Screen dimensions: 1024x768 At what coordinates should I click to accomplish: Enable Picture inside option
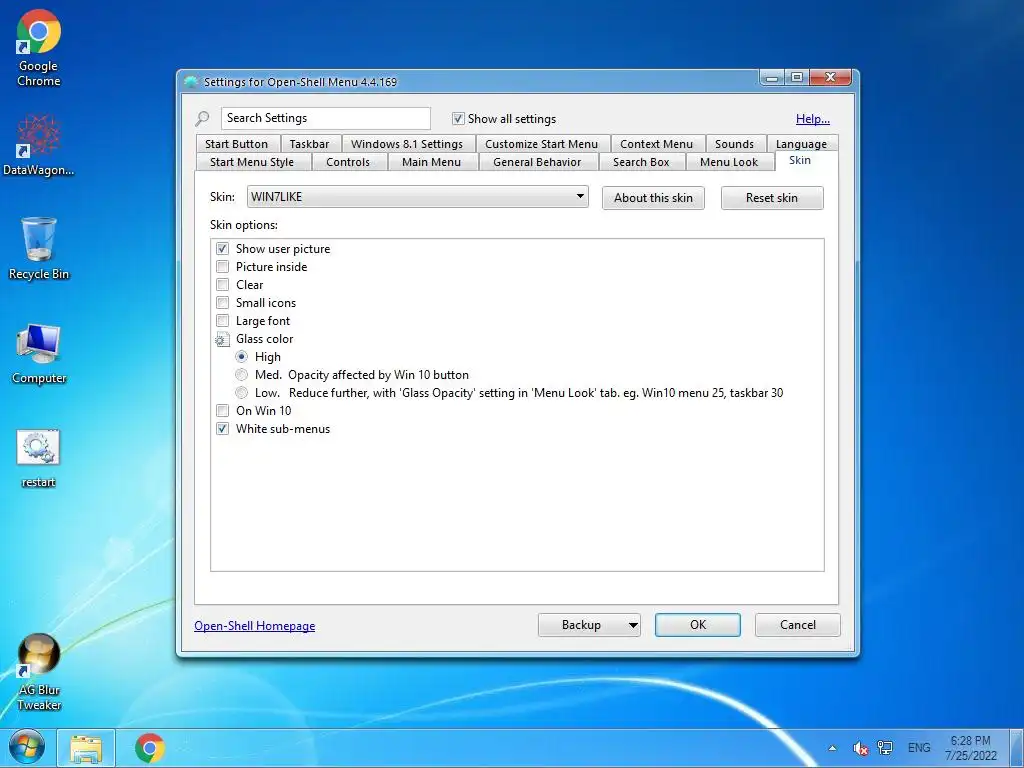click(x=223, y=266)
